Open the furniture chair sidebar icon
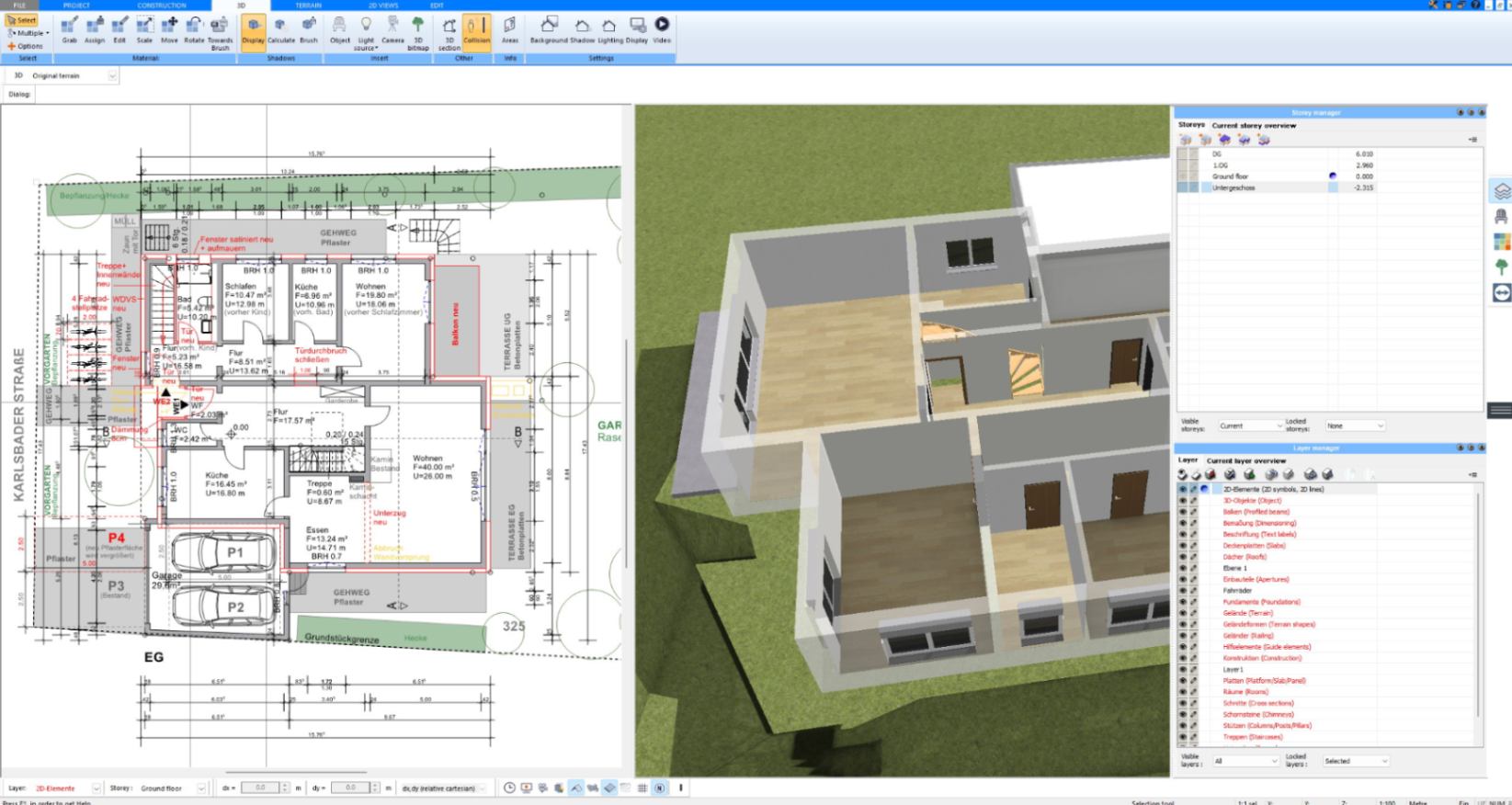Viewport: 1512px width, 805px height. (x=1501, y=217)
